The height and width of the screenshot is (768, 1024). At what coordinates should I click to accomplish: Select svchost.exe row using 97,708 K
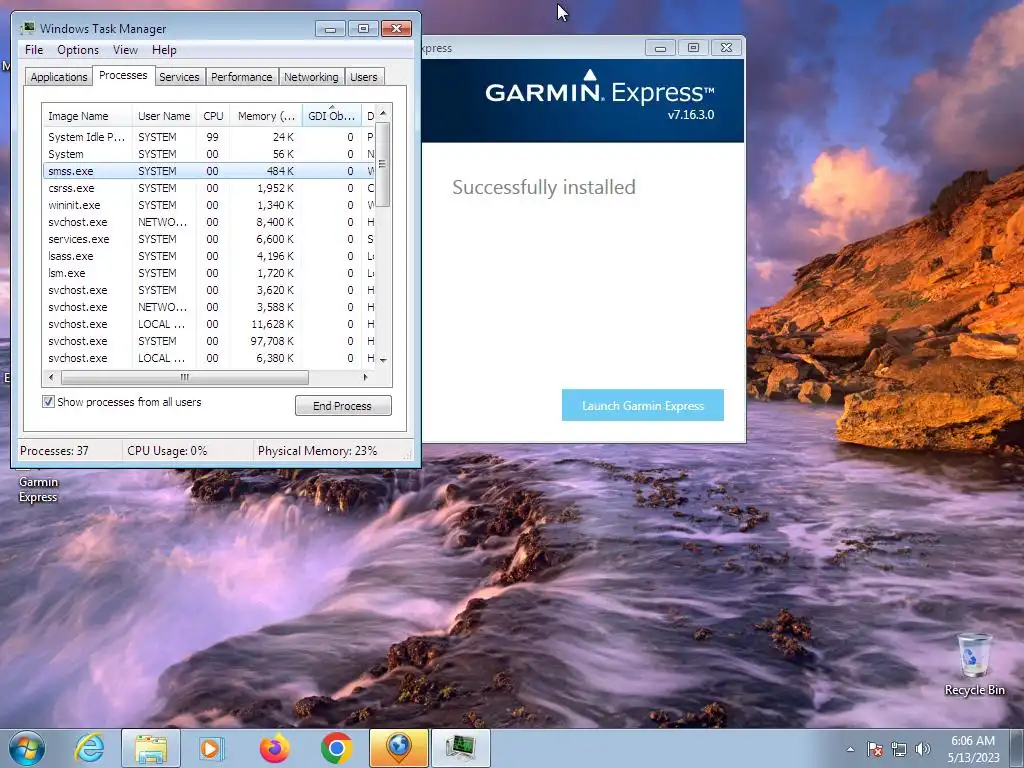pyautogui.click(x=209, y=340)
